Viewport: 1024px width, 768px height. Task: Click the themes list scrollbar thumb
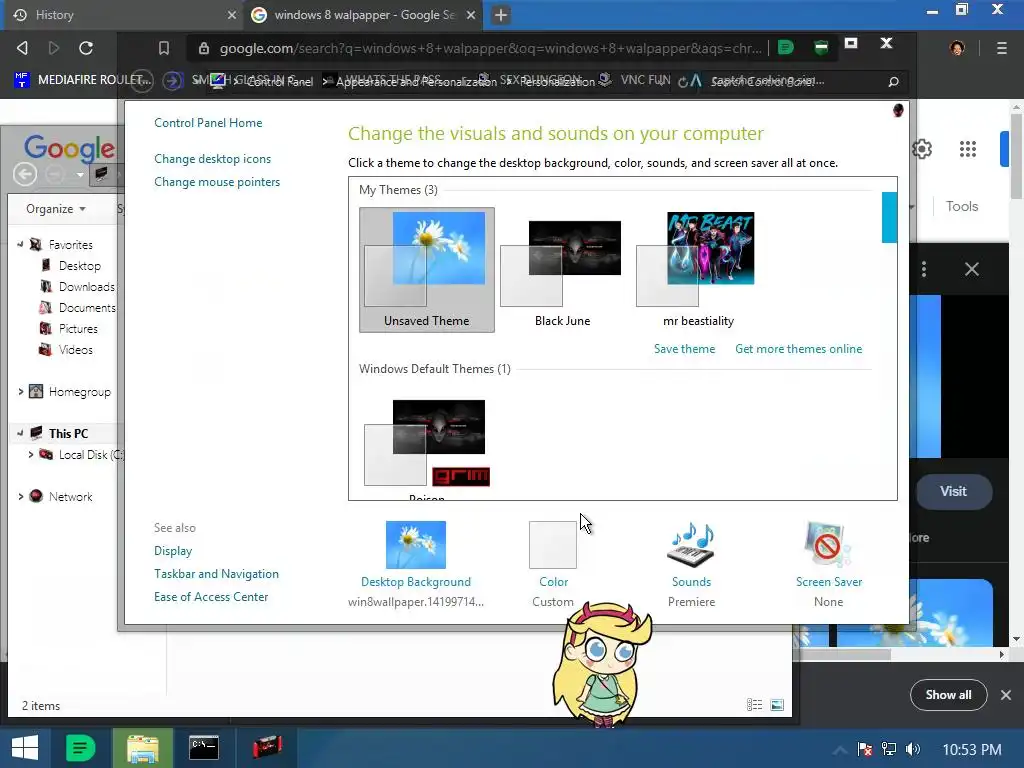pyautogui.click(x=889, y=217)
